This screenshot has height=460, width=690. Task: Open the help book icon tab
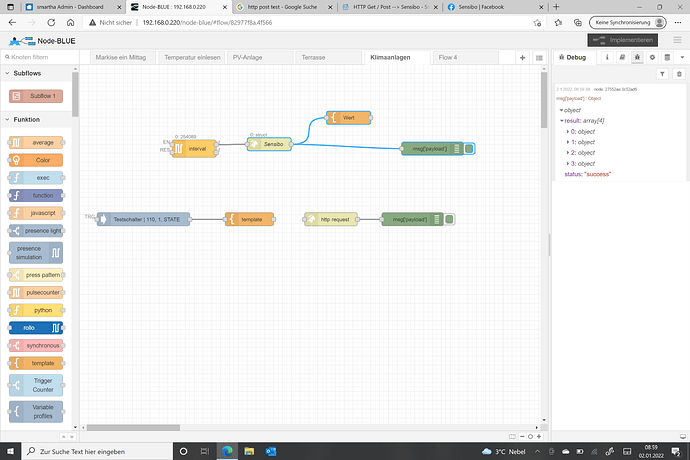click(624, 57)
